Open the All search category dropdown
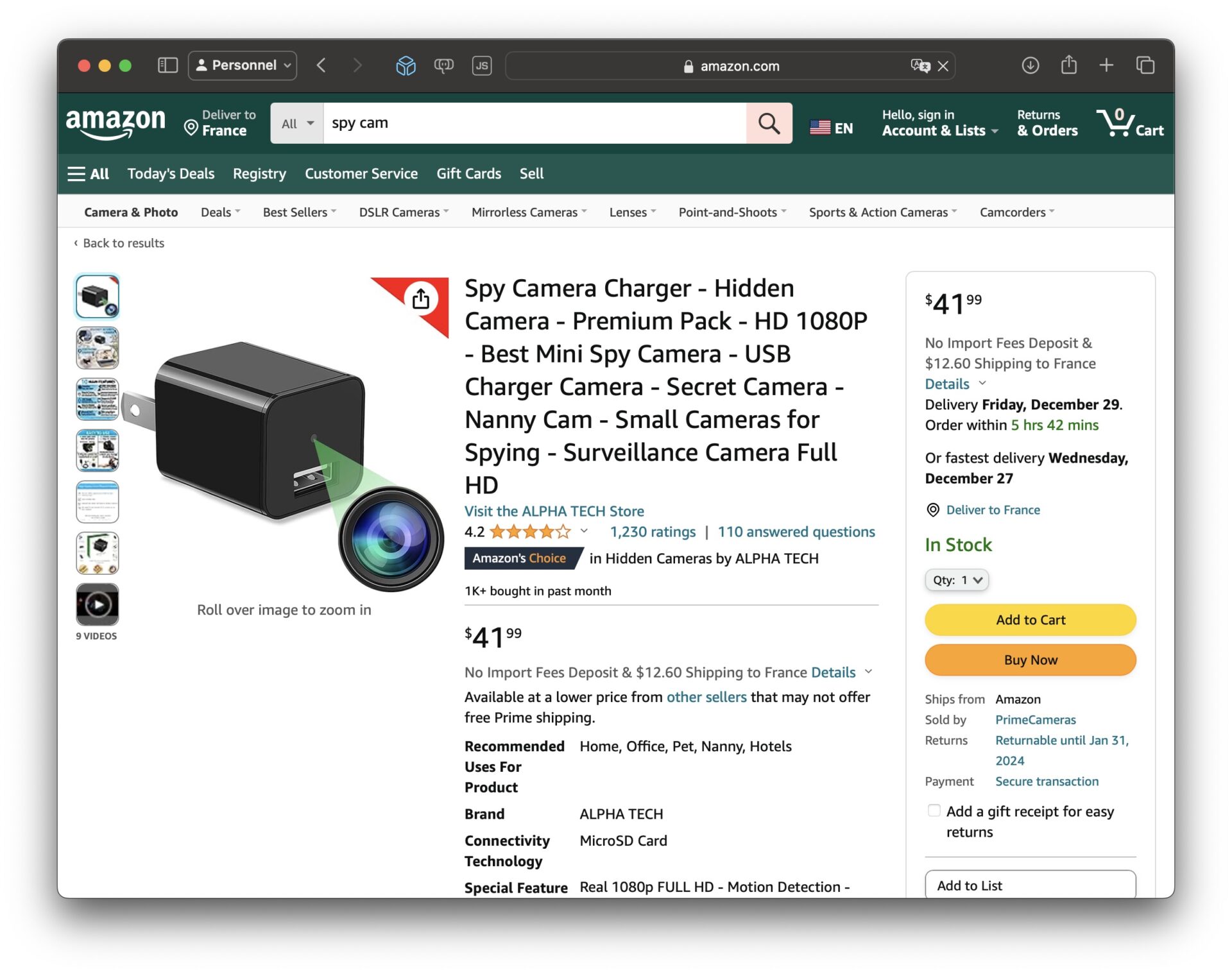The height and width of the screenshot is (974, 1232). point(297,123)
